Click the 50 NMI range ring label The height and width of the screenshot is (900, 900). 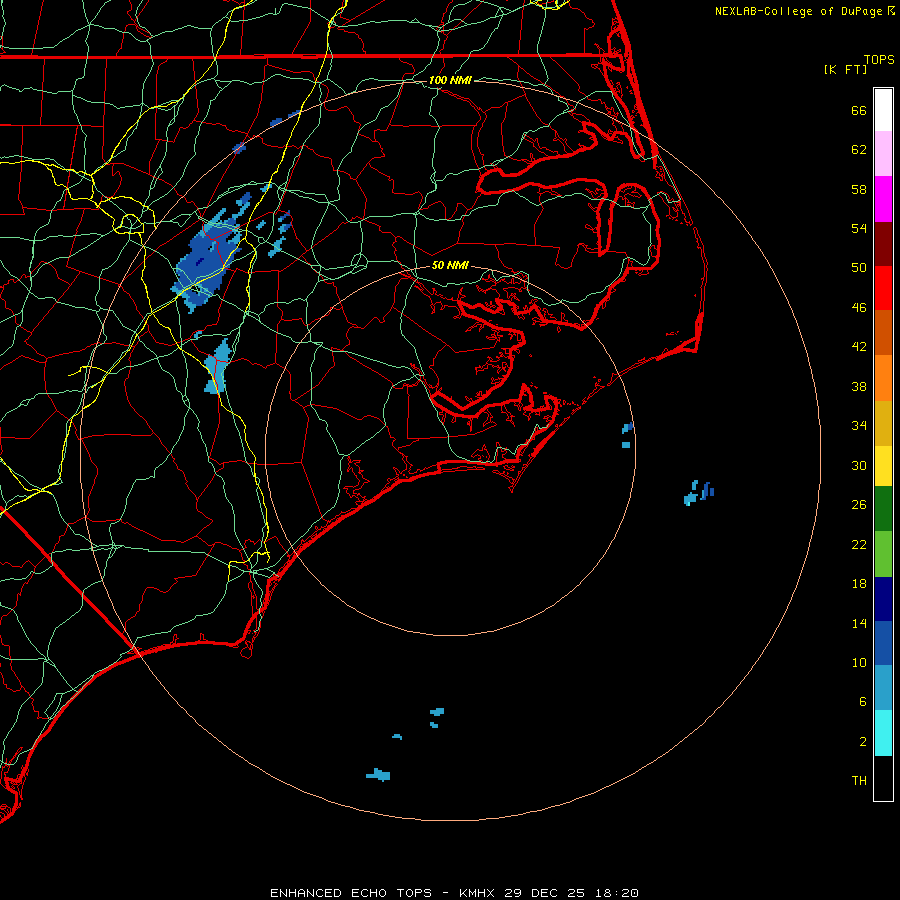coord(450,265)
